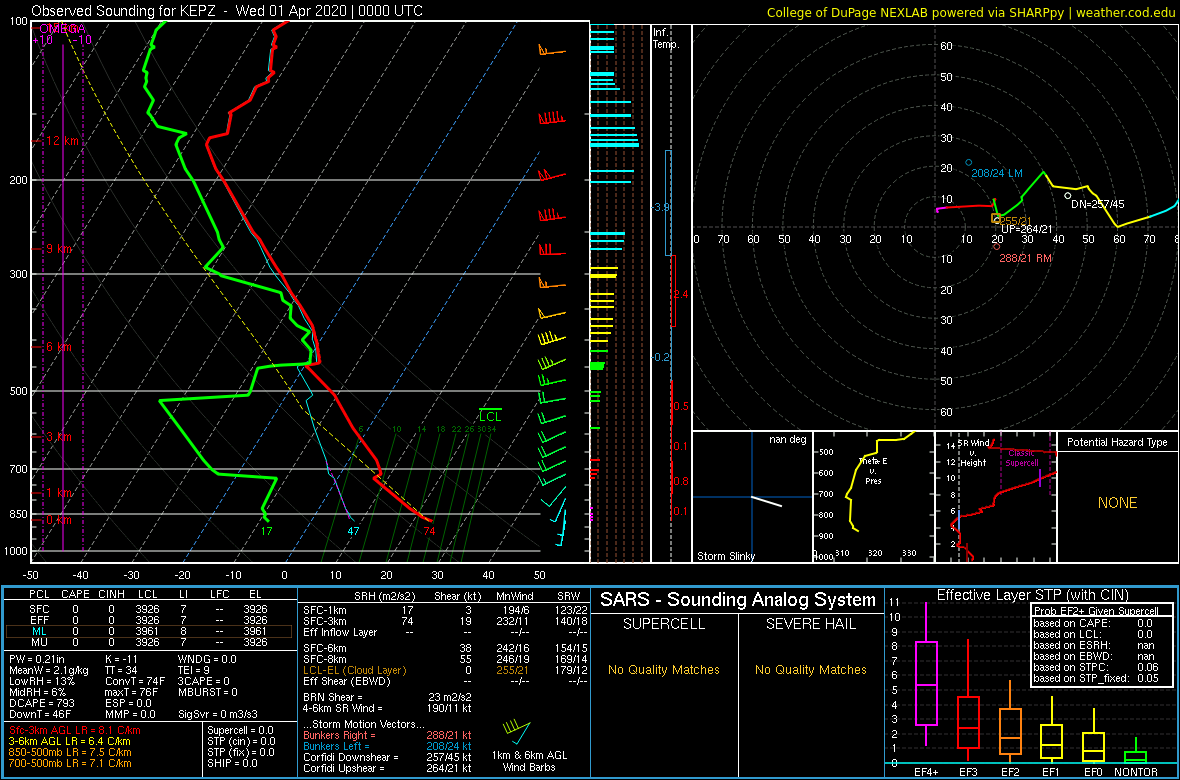Click the SEVERE HAIL column heading in SARS

click(x=810, y=624)
